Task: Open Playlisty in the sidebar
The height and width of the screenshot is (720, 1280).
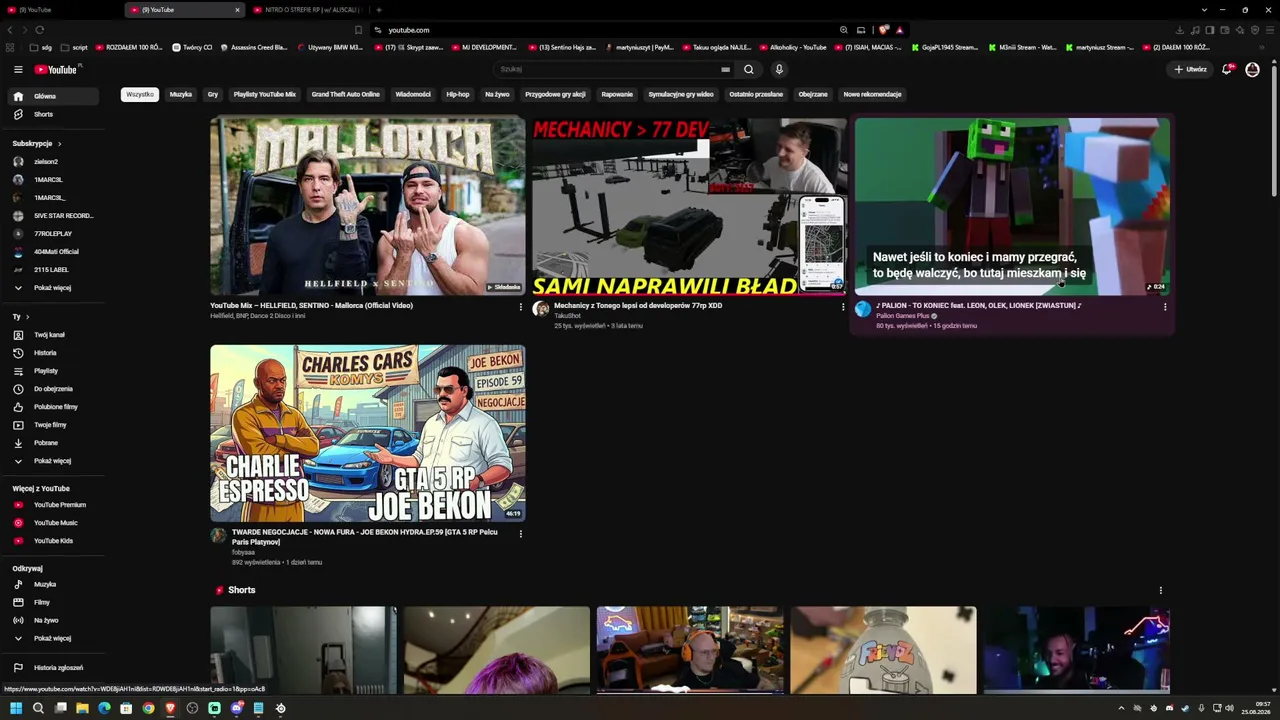Action: pyautogui.click(x=55, y=371)
